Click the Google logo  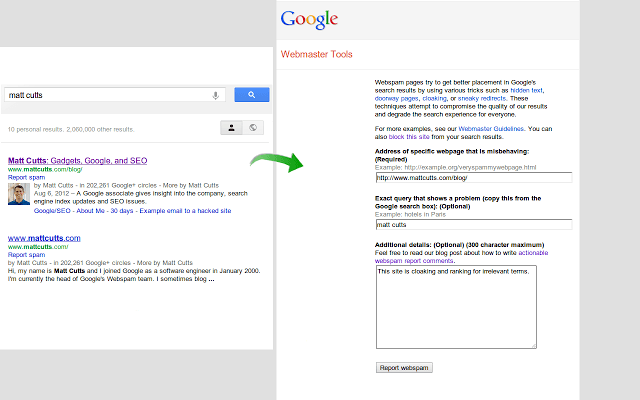[309, 20]
